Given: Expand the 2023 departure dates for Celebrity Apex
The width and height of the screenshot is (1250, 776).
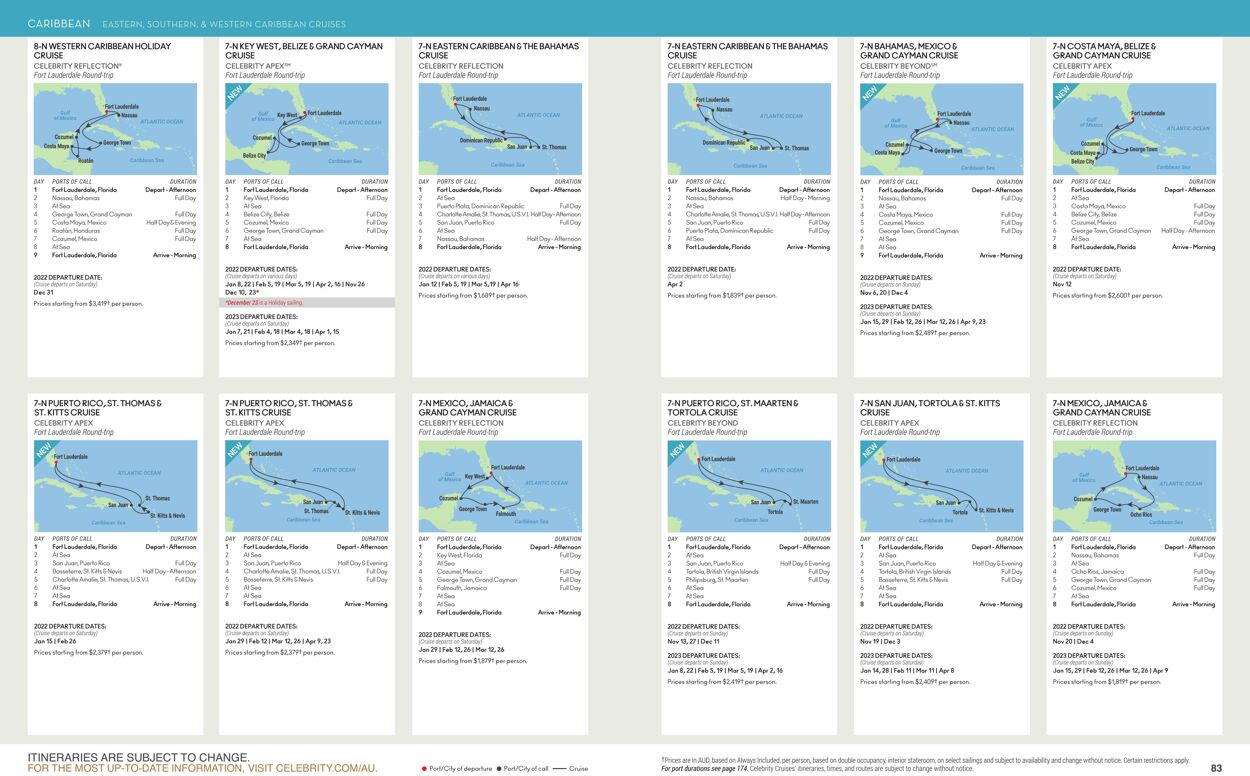Looking at the screenshot, I should [x=262, y=317].
